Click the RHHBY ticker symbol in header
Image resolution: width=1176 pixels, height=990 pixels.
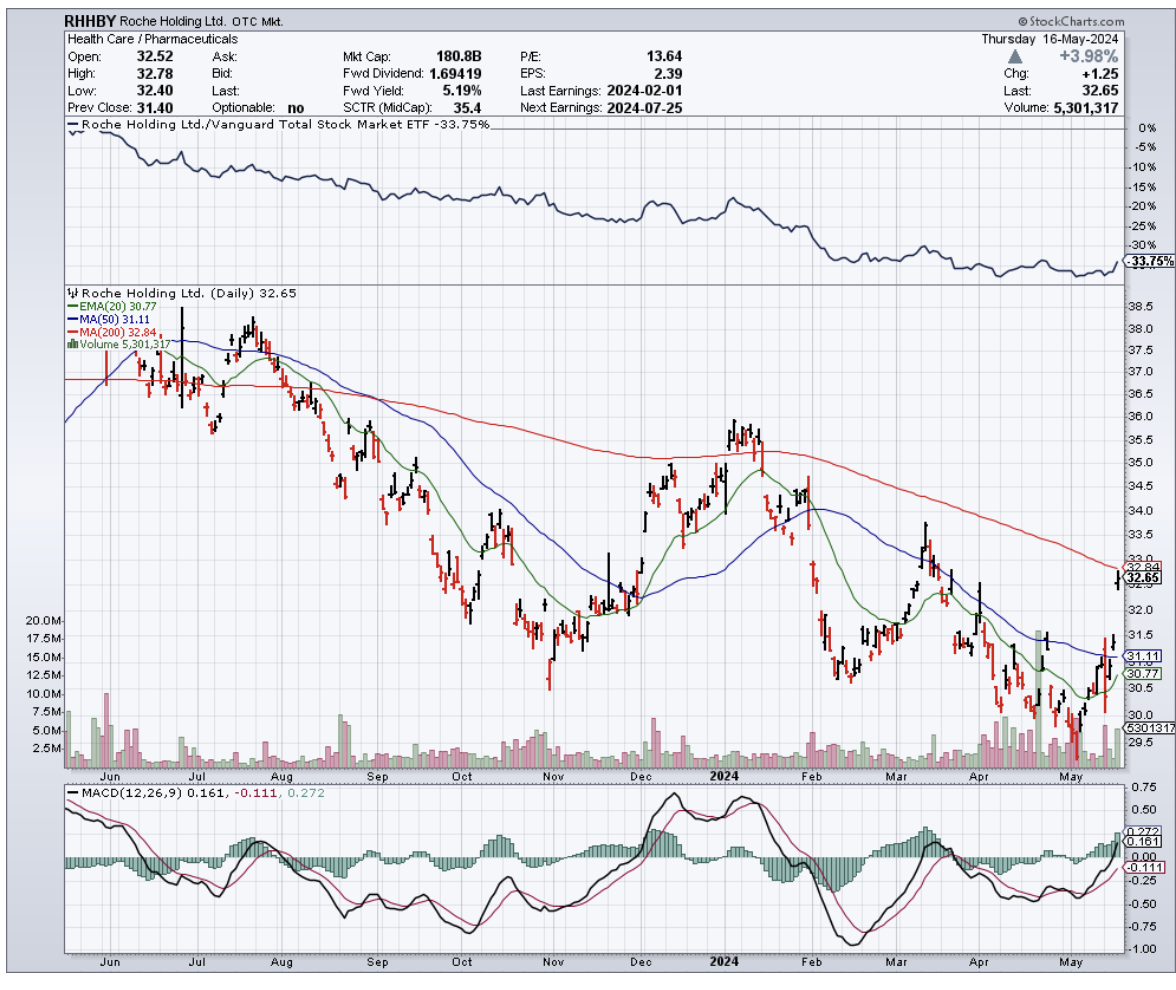[x=90, y=21]
